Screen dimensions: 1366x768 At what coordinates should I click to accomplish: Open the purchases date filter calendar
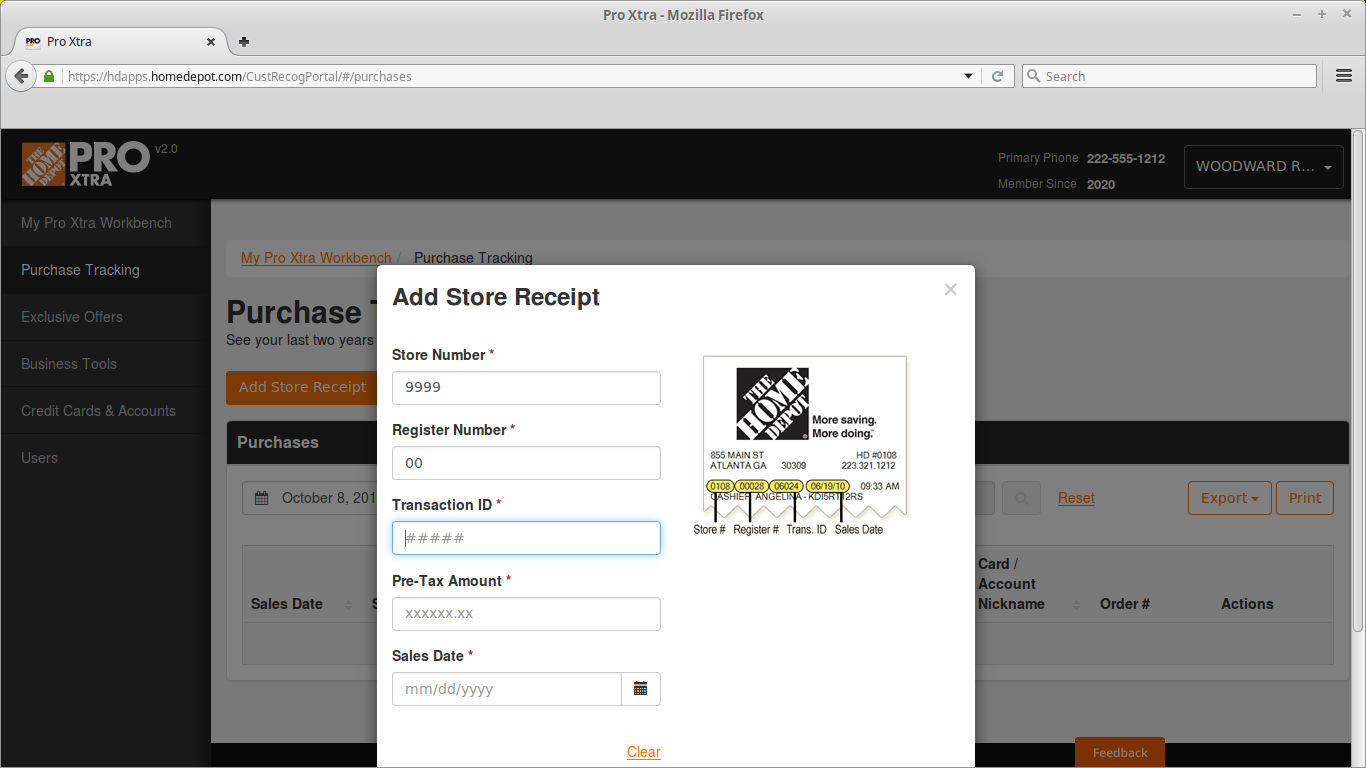pos(259,498)
